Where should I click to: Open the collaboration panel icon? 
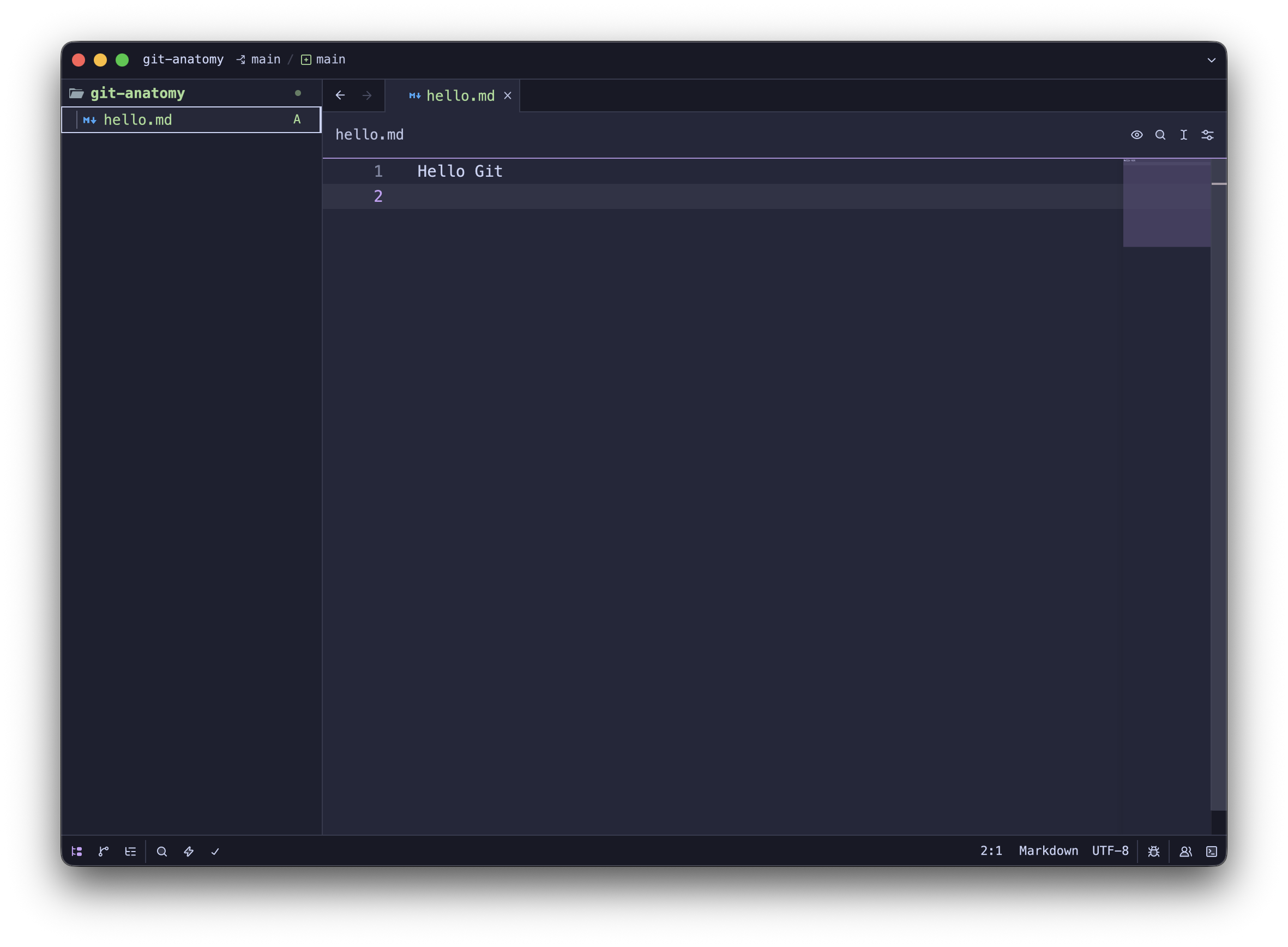[1185, 852]
